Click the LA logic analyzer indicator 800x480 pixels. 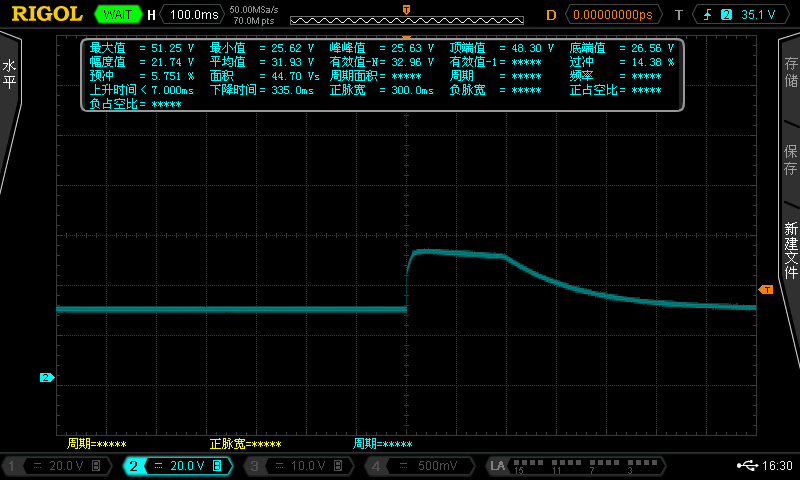point(498,466)
